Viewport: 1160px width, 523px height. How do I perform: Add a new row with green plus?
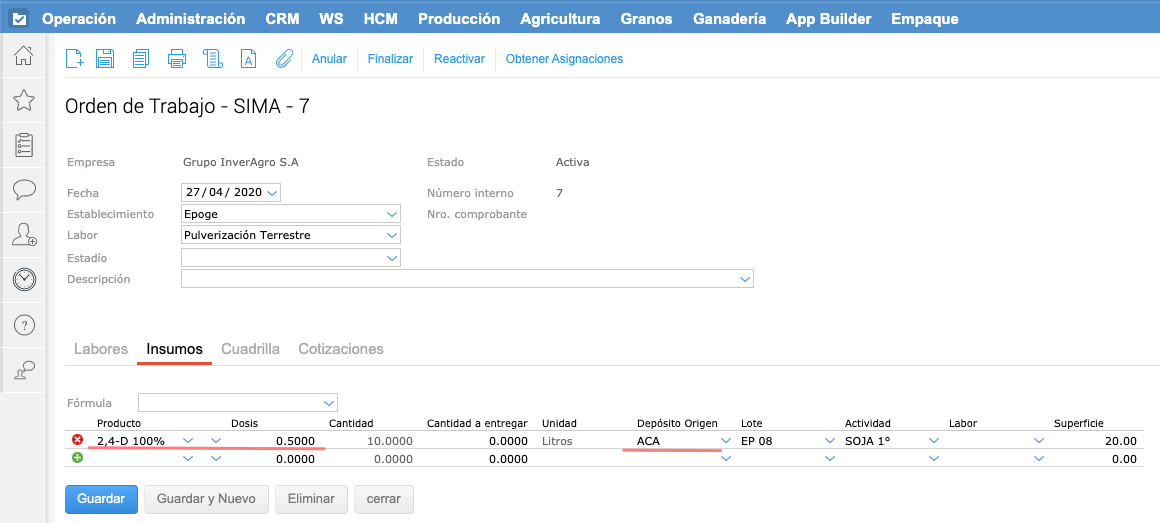click(x=78, y=458)
